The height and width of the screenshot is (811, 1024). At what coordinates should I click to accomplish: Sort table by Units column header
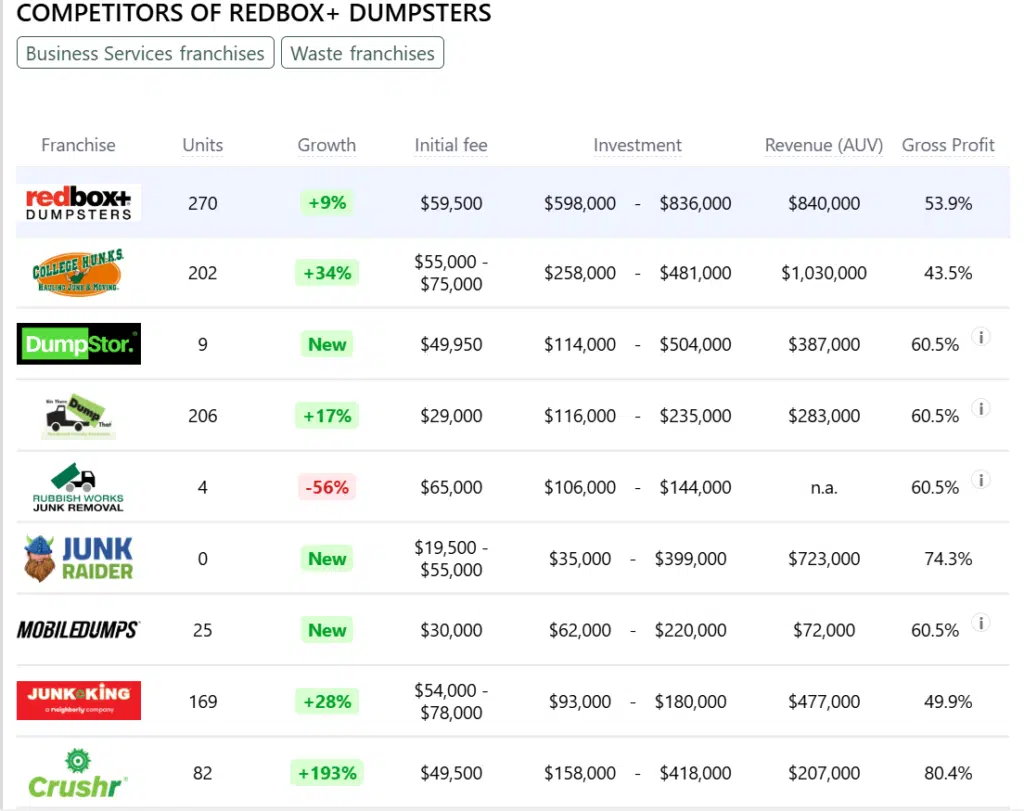[202, 145]
